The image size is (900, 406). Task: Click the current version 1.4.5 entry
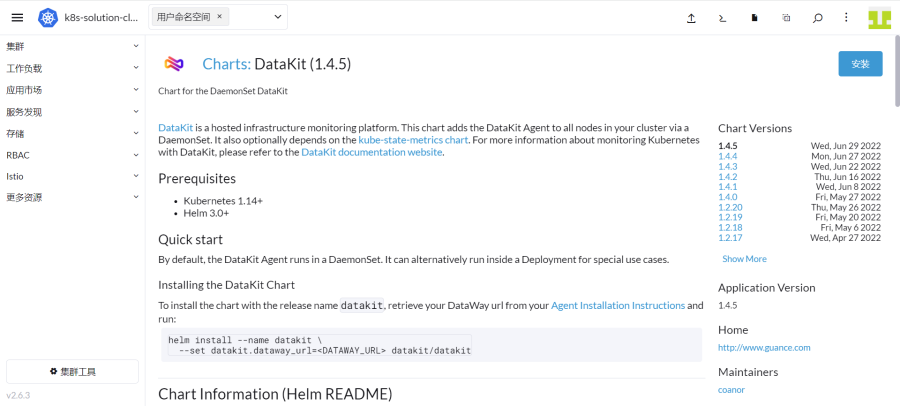click(x=728, y=146)
